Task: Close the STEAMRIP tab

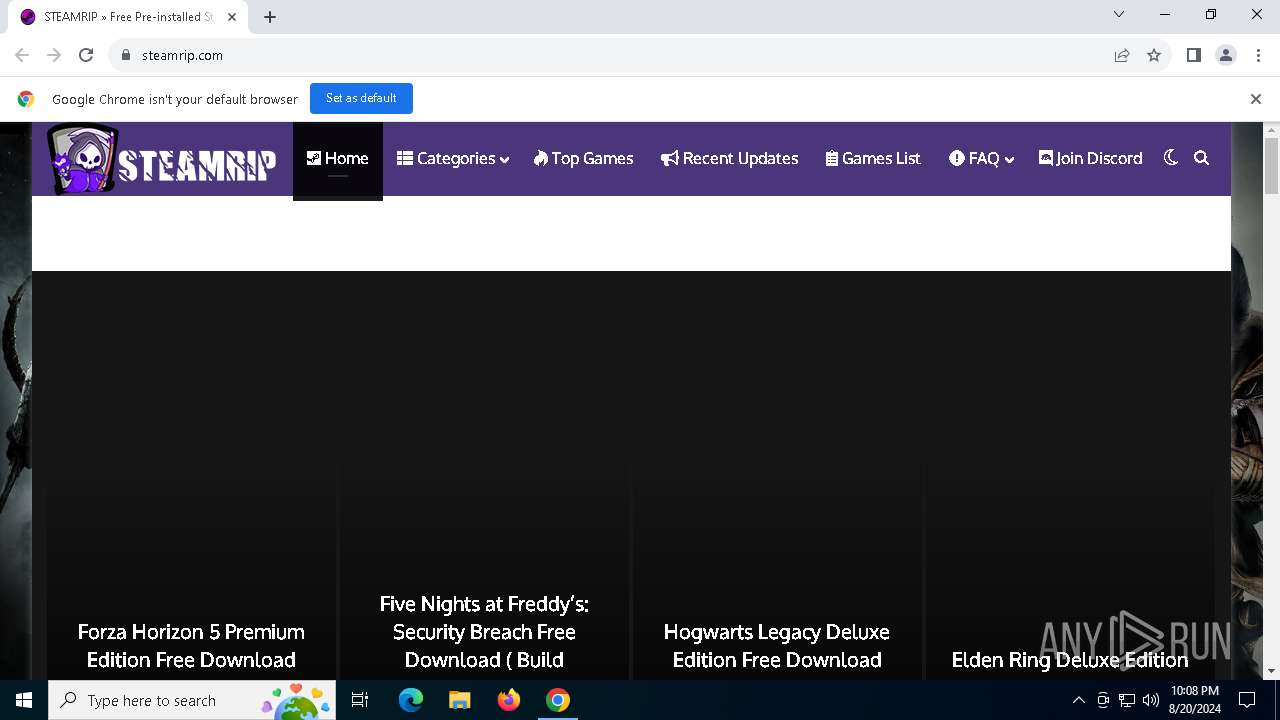Action: tap(232, 17)
